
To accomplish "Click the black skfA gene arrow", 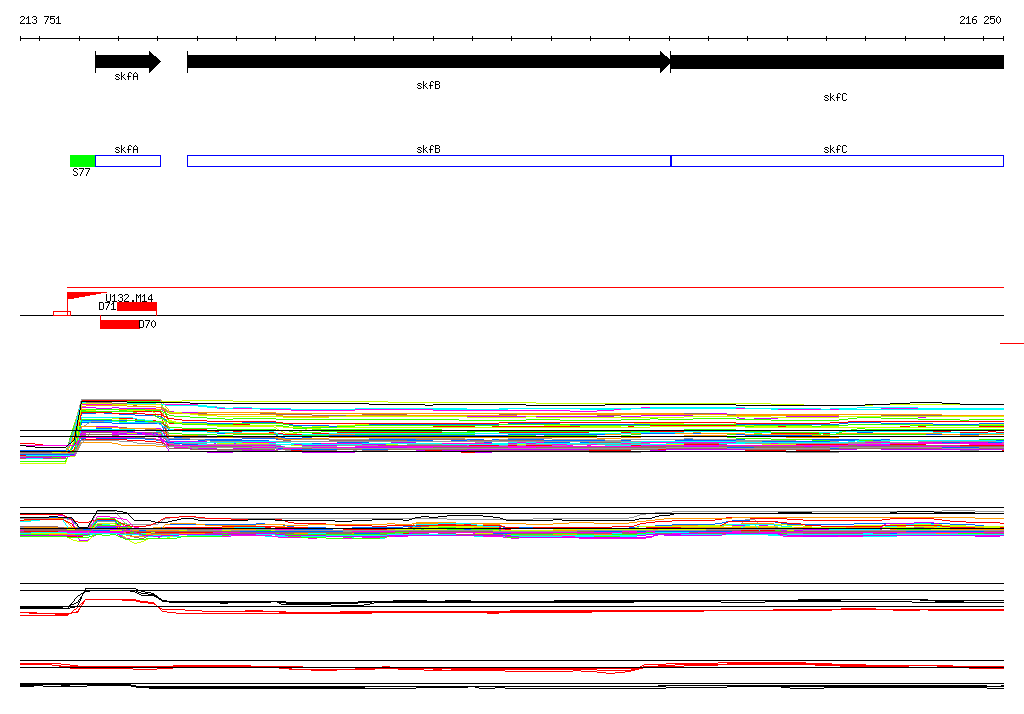I will pyautogui.click(x=128, y=62).
